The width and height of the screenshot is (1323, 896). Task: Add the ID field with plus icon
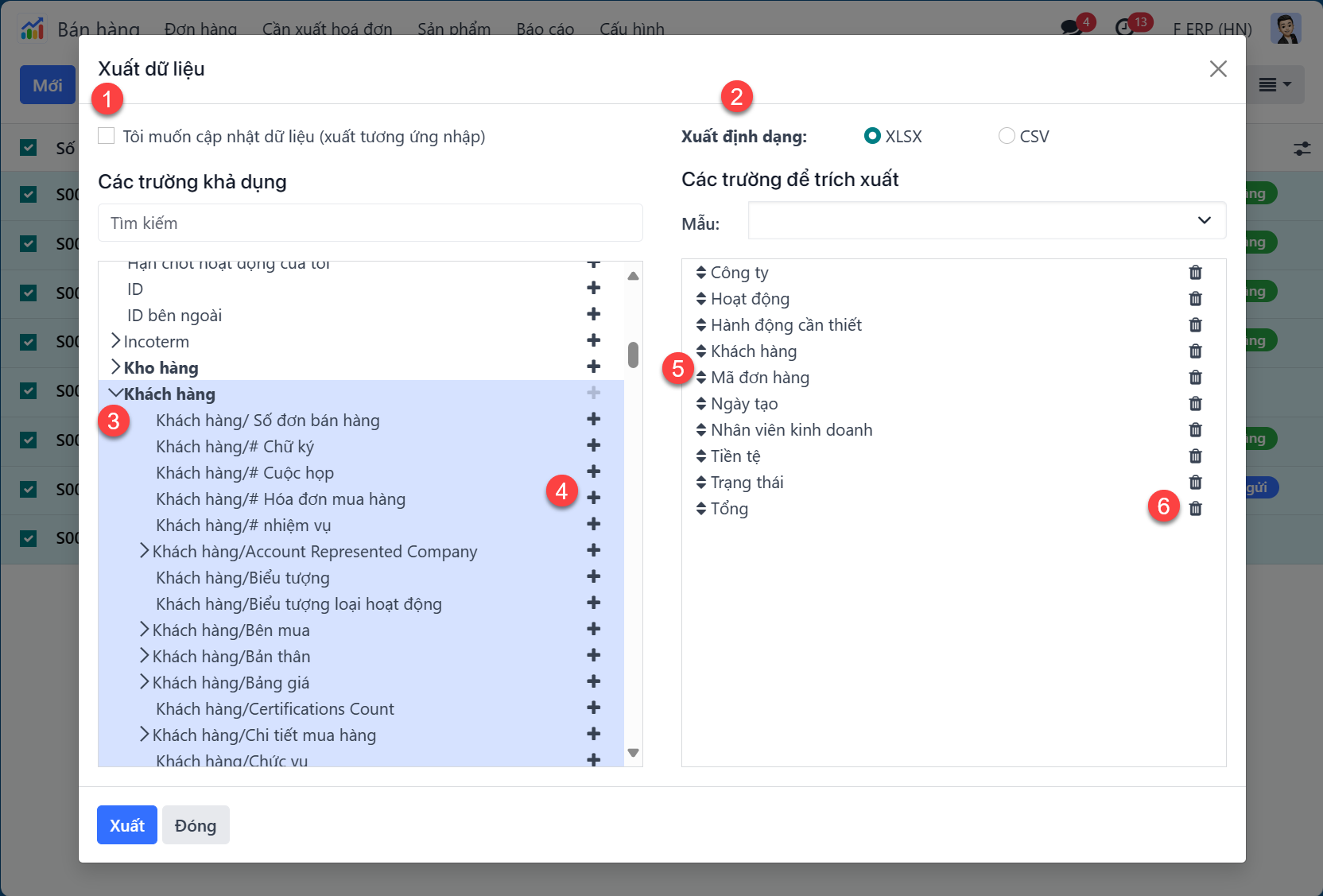(593, 289)
